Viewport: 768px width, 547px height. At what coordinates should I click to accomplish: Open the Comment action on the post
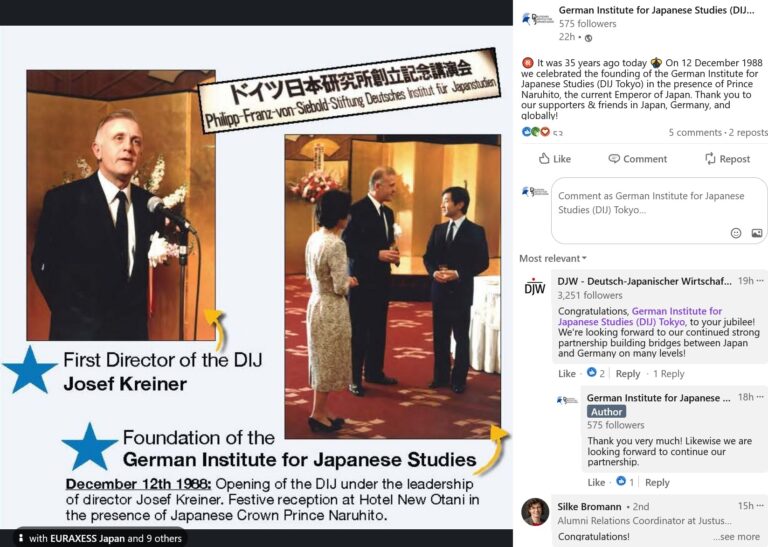tap(637, 159)
